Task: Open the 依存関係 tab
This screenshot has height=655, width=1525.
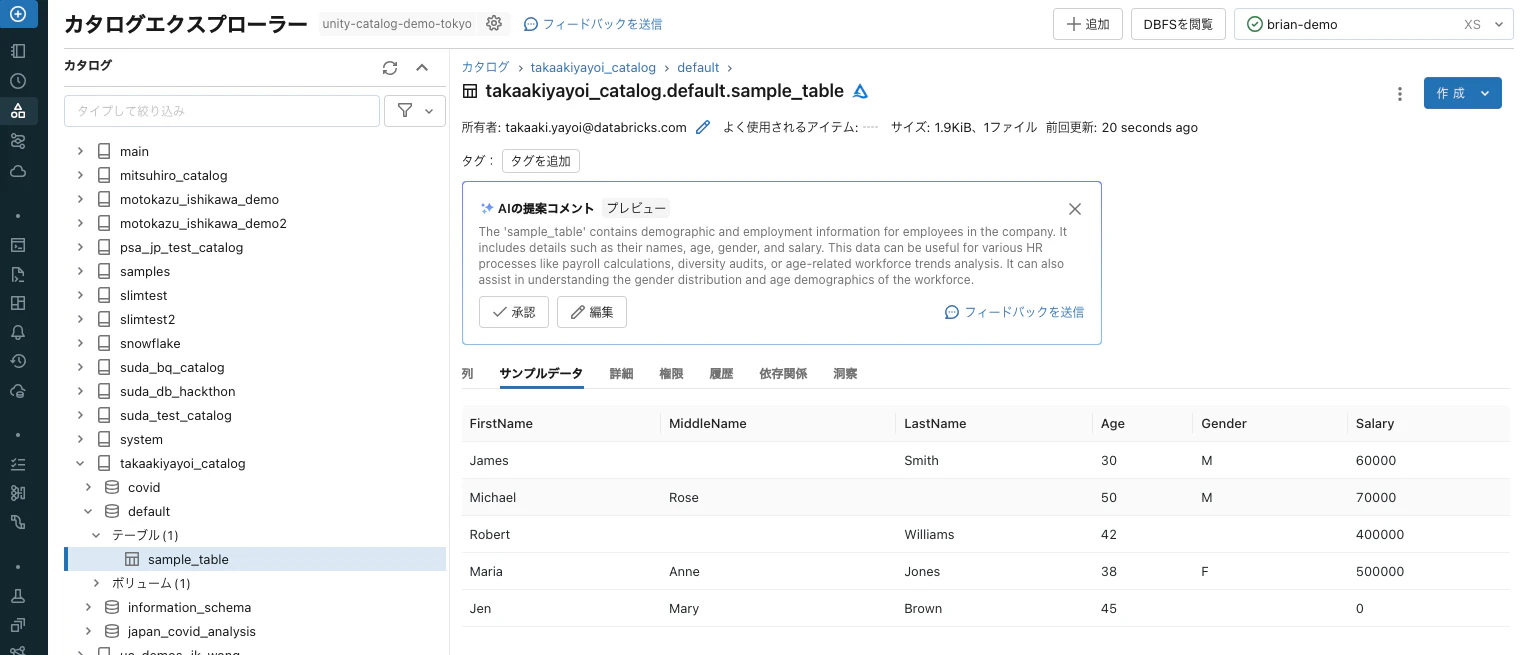Action: point(783,374)
